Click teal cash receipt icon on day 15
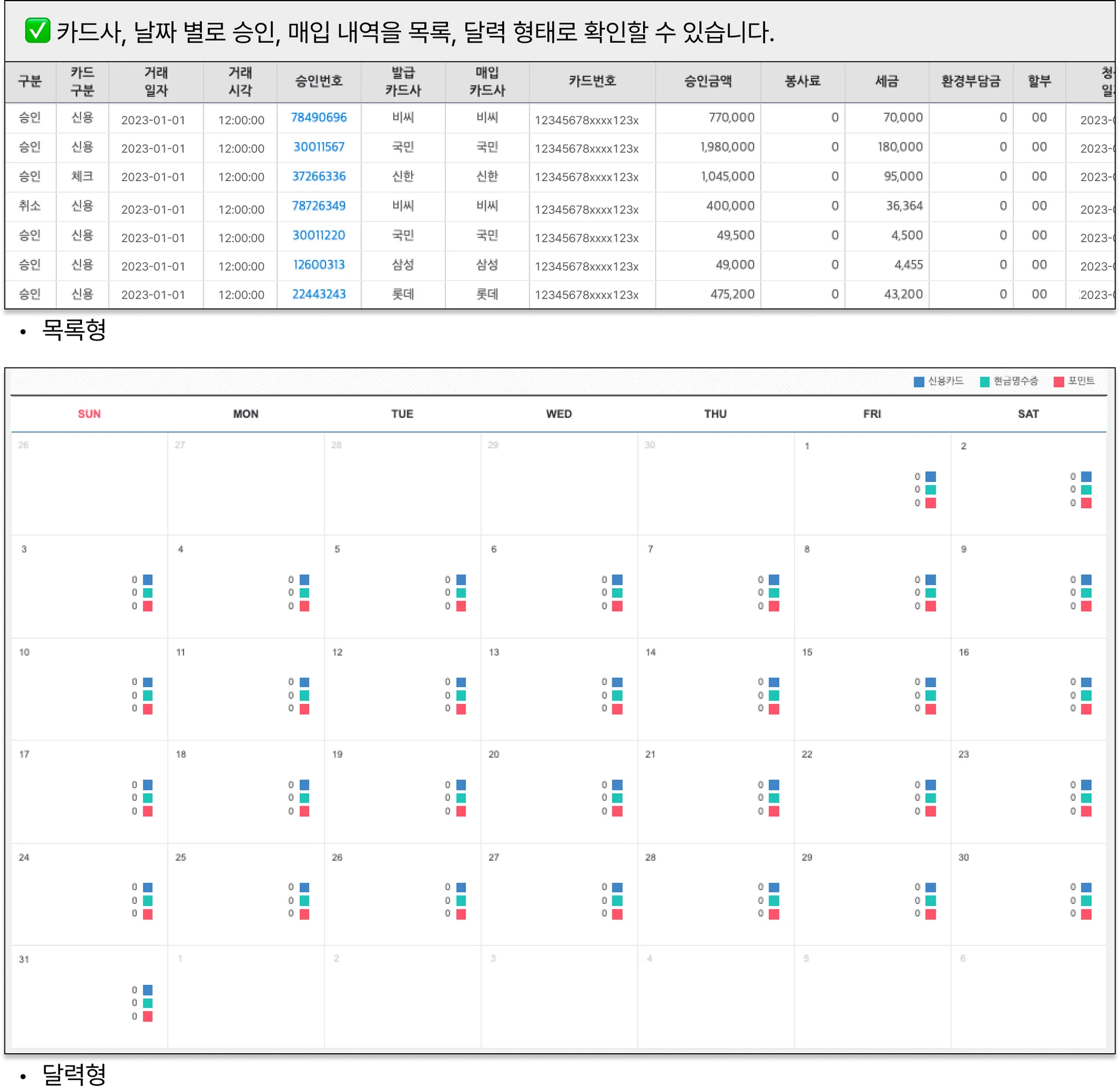The height and width of the screenshot is (1086, 1120). tap(930, 695)
